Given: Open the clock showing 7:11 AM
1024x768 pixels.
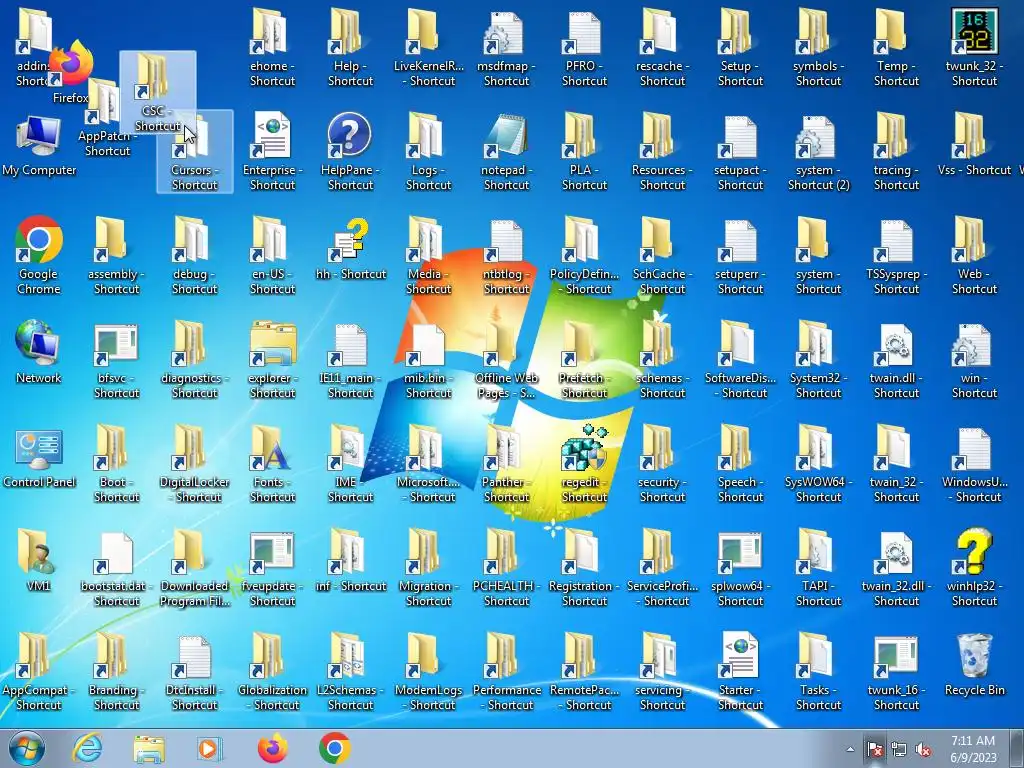Looking at the screenshot, I should (x=973, y=749).
